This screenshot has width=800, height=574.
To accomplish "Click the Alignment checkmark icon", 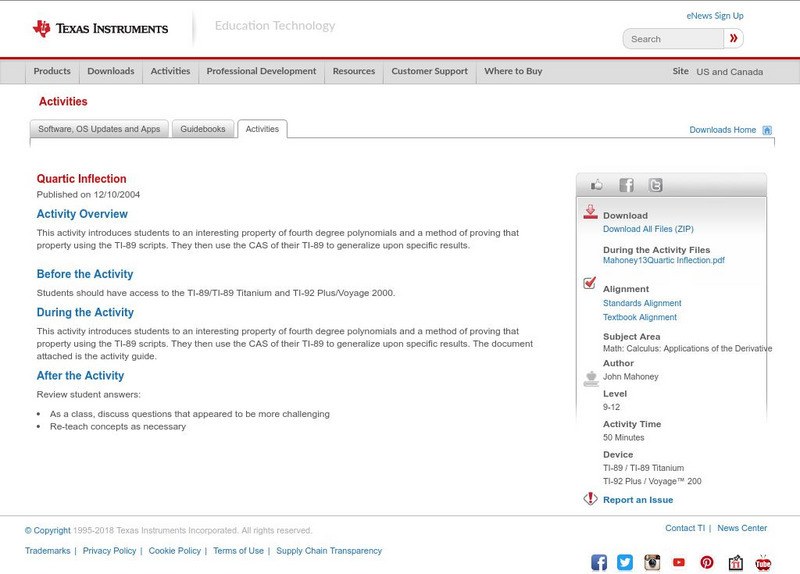I will click(589, 283).
